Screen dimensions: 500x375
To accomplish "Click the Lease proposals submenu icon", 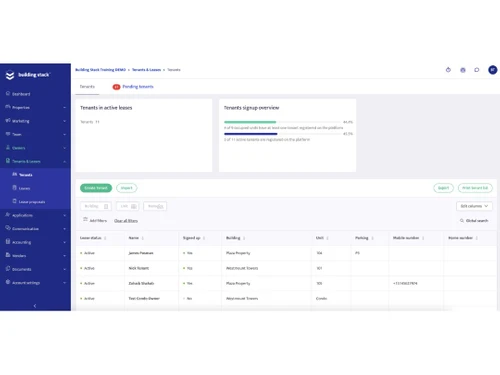I will click(x=14, y=201).
